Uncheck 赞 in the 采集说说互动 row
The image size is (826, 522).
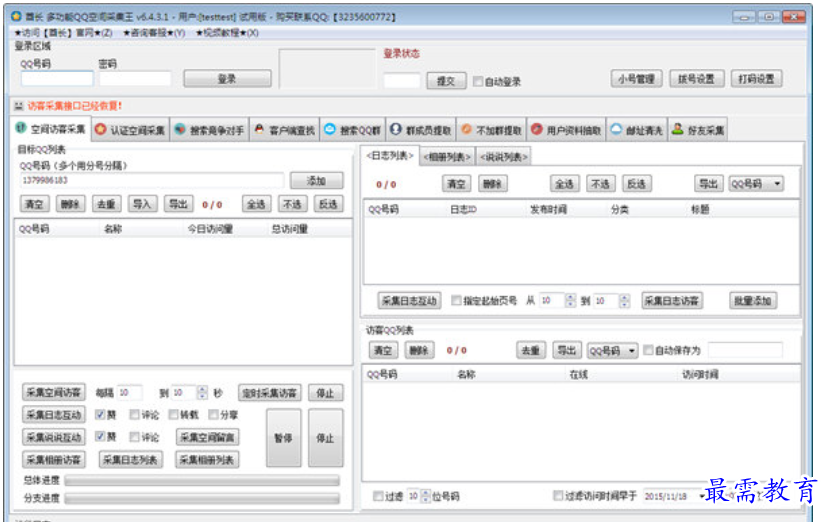click(x=100, y=437)
